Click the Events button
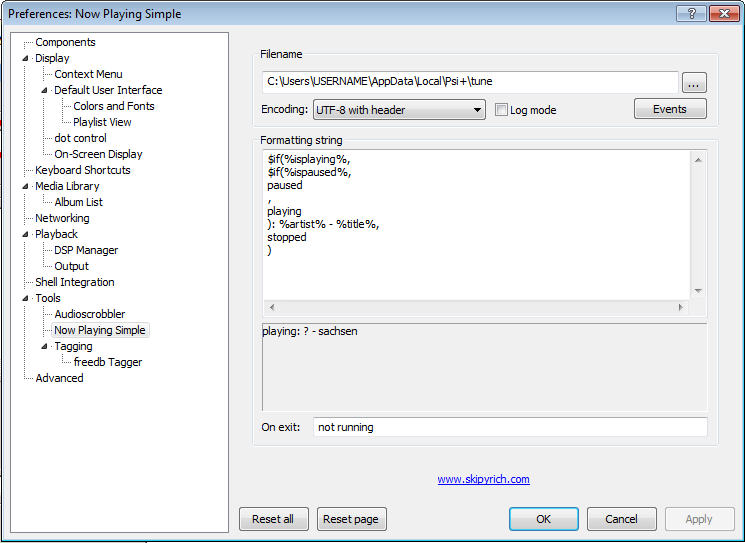The width and height of the screenshot is (745, 543). coord(669,109)
